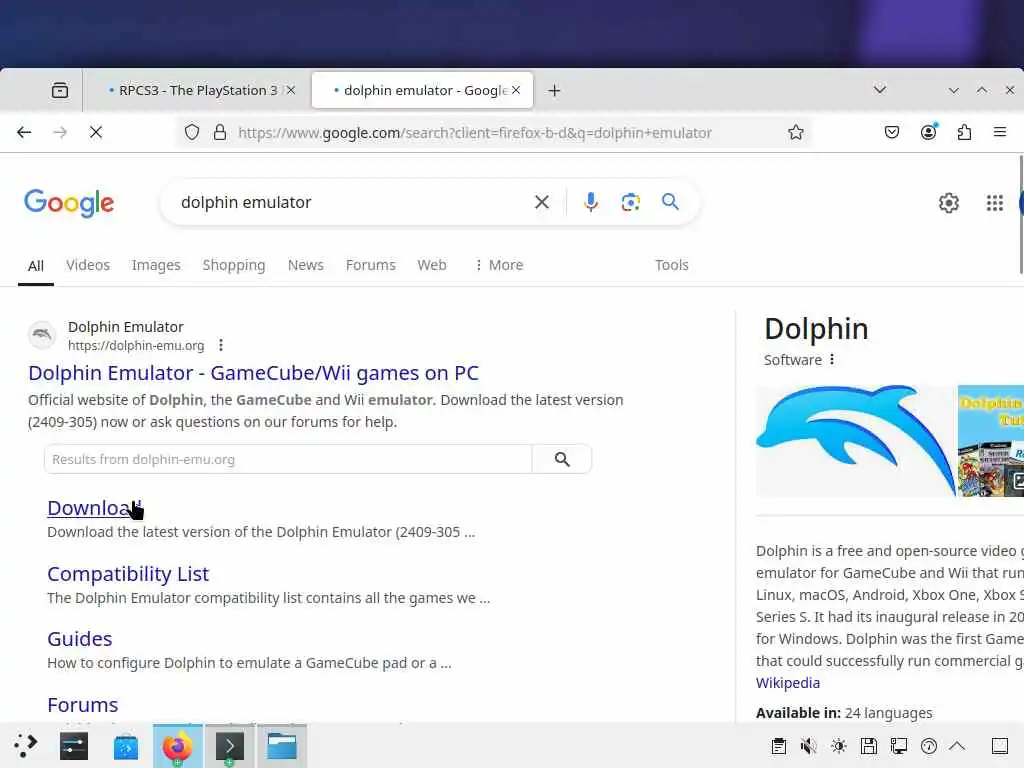Screen dimensions: 1024x768
Task: Open the extensions puzzle icon
Action: click(x=965, y=133)
